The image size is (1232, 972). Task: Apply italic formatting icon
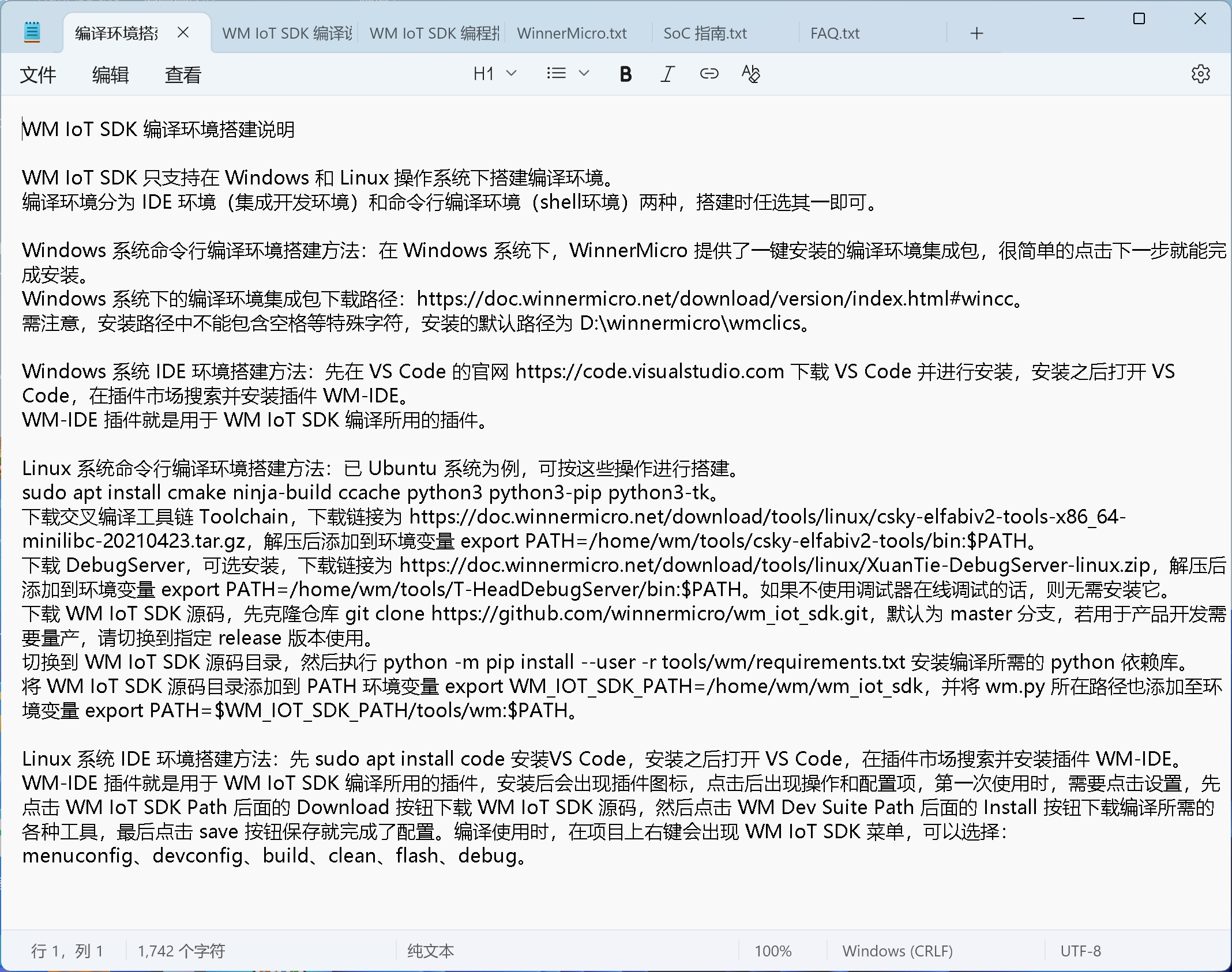tap(667, 74)
